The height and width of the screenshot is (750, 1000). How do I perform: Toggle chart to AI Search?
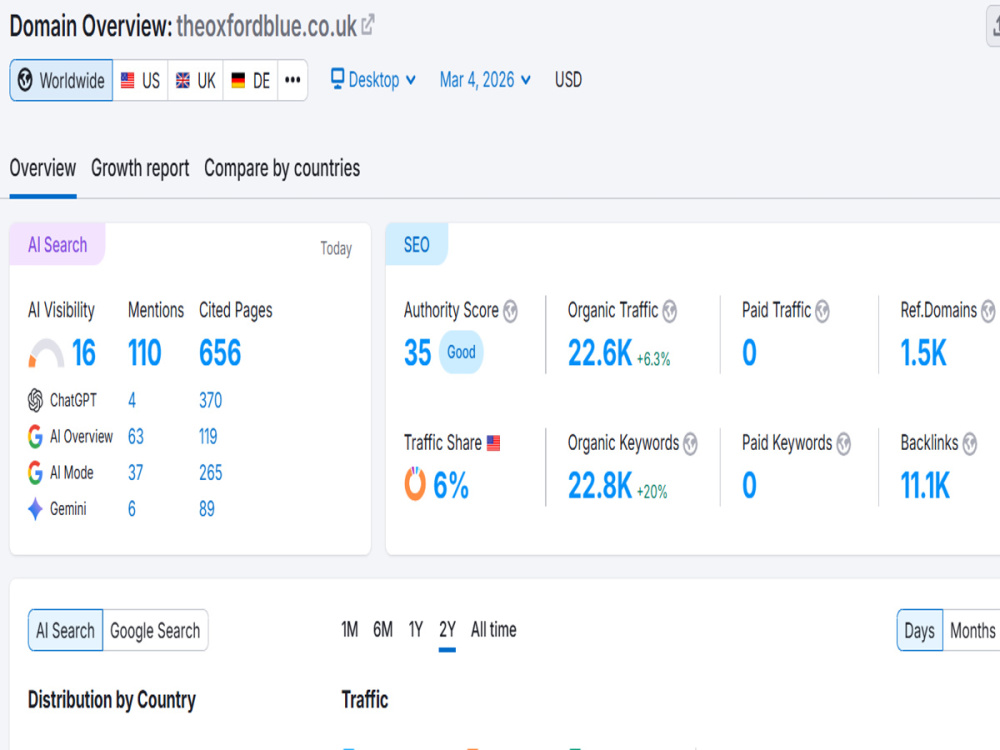coord(65,630)
